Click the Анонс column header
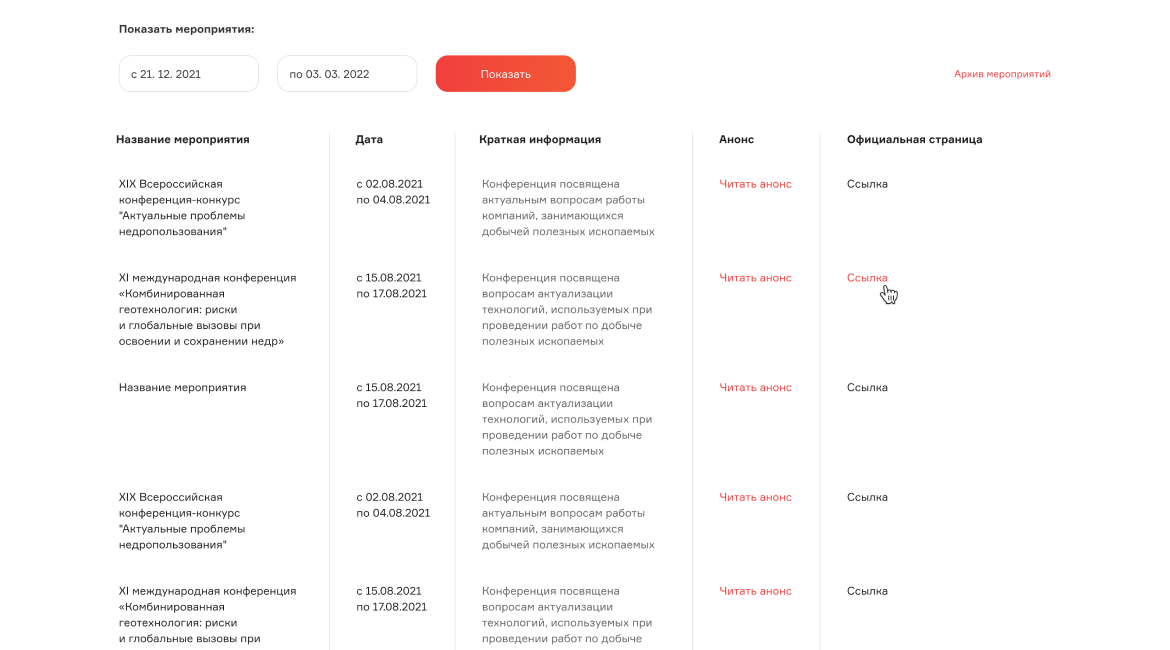Screen dimensions: 1170x650 [736, 140]
